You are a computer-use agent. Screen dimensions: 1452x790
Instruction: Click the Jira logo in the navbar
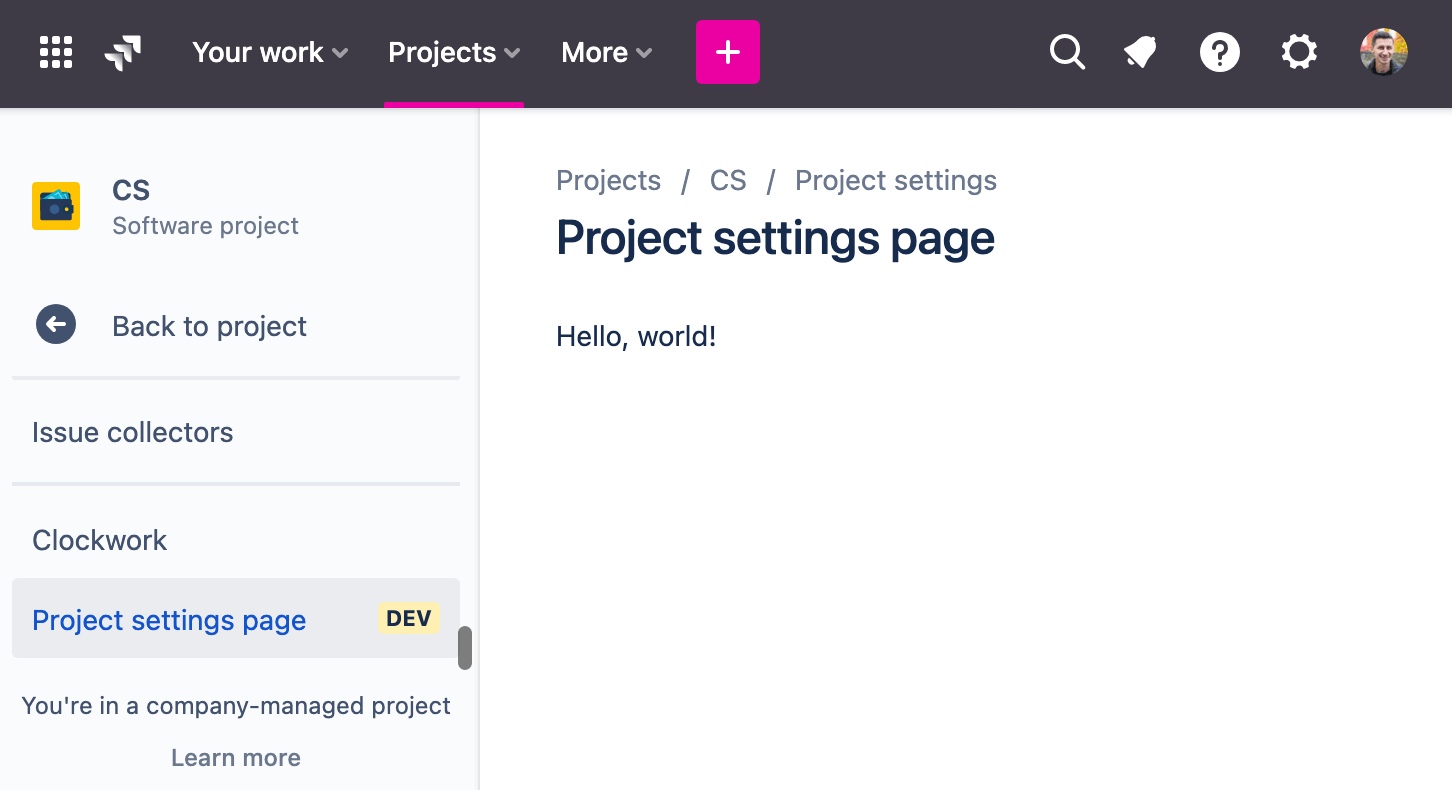point(123,52)
